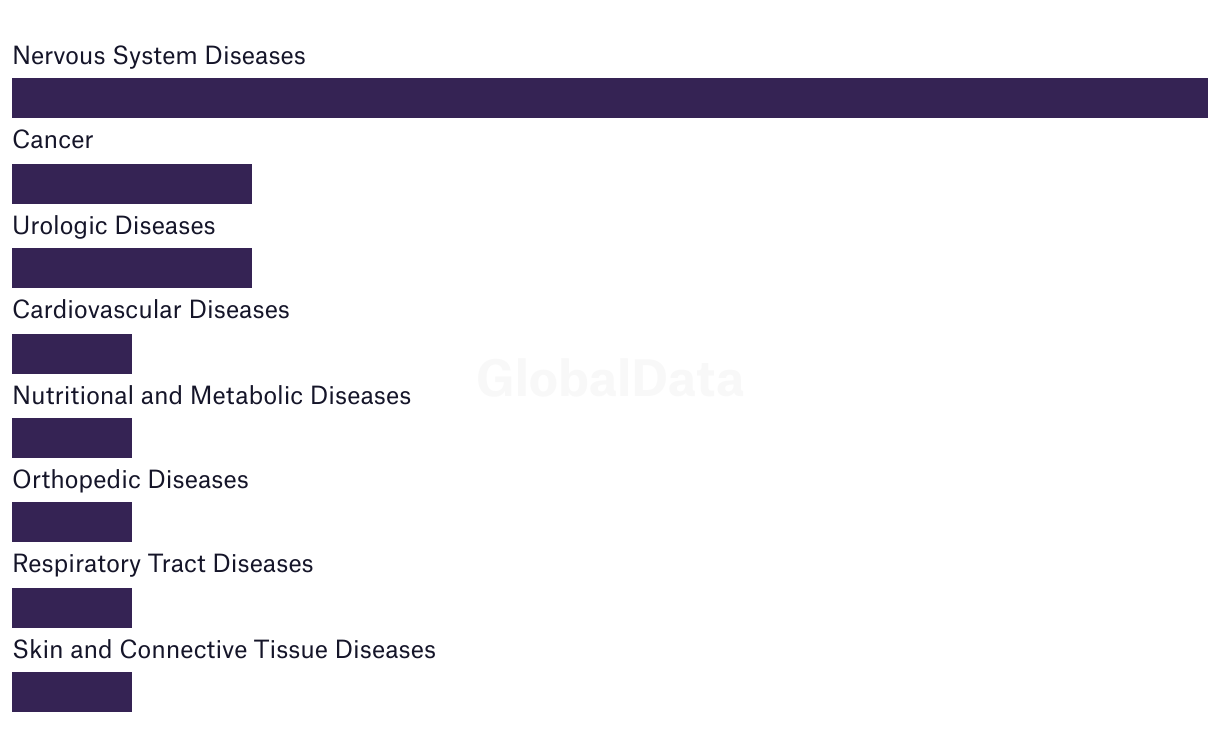
Task: Click the GlobalData watermark
Action: 610,380
